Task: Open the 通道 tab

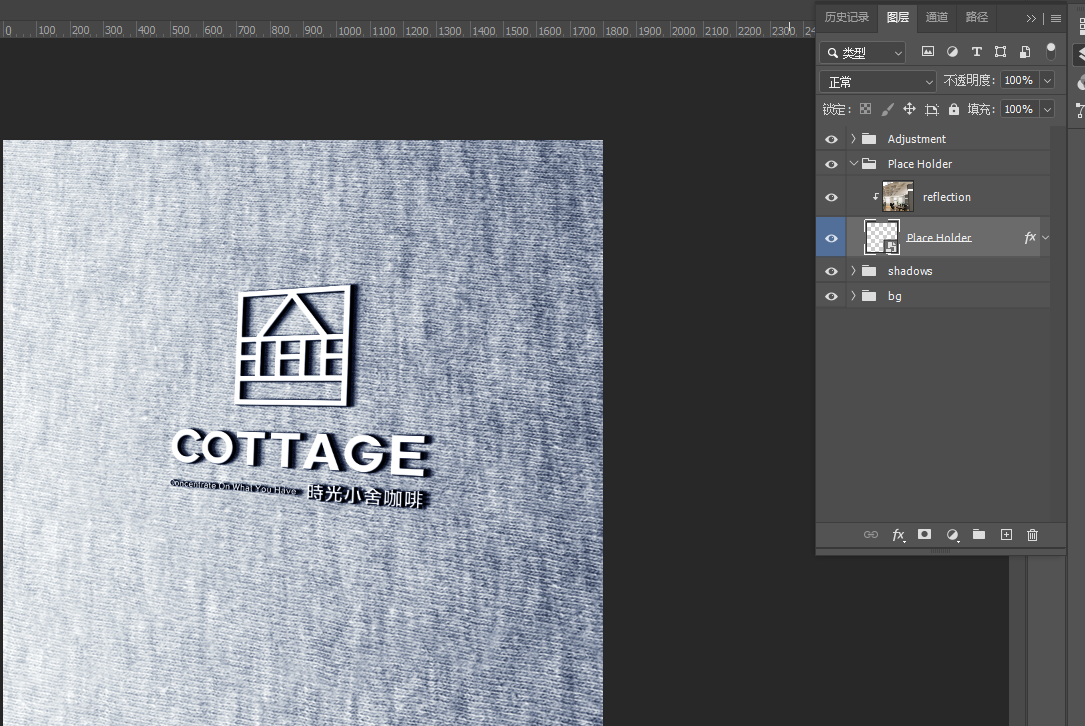Action: (937, 17)
